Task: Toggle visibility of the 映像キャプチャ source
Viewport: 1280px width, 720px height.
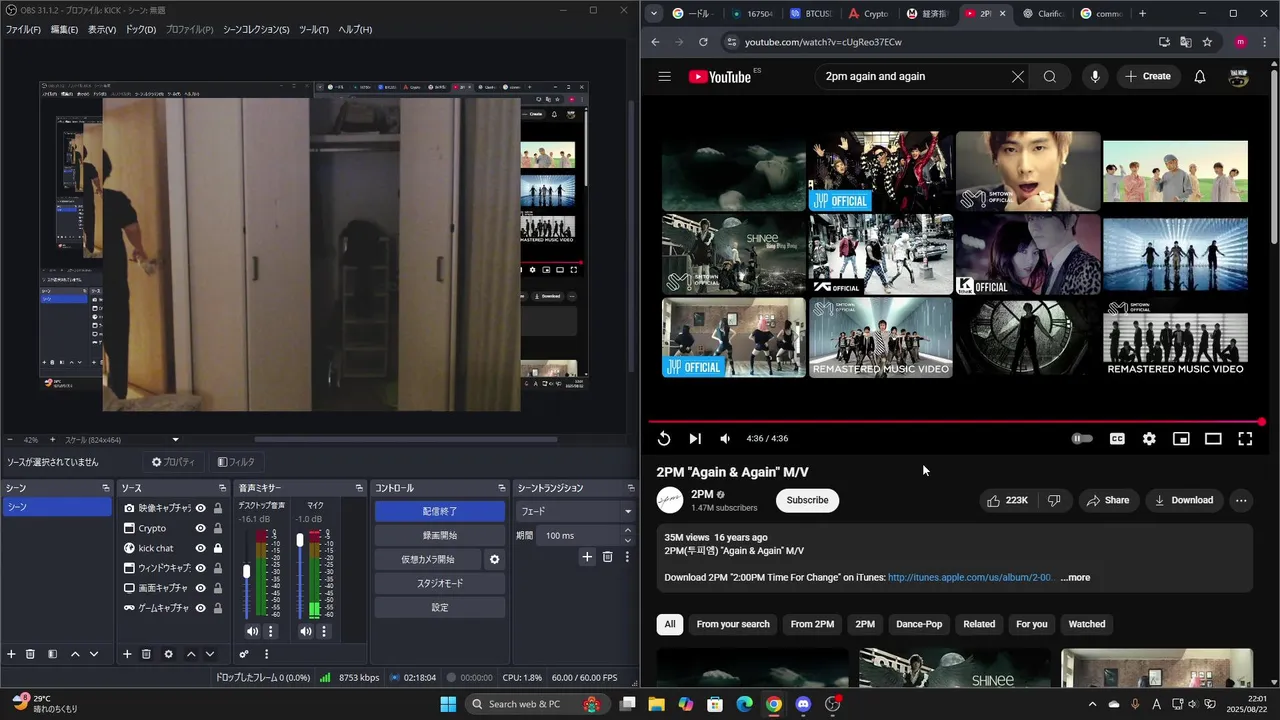Action: [201, 508]
